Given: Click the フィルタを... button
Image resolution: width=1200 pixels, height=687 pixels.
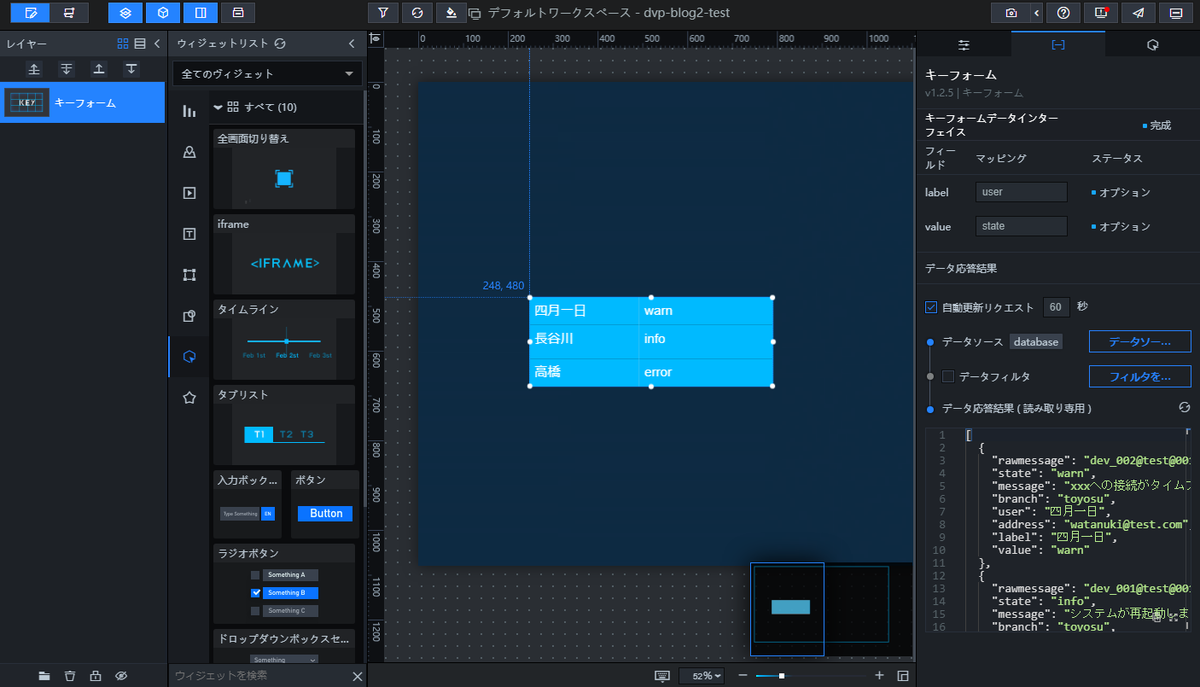Looking at the screenshot, I should point(1140,377).
